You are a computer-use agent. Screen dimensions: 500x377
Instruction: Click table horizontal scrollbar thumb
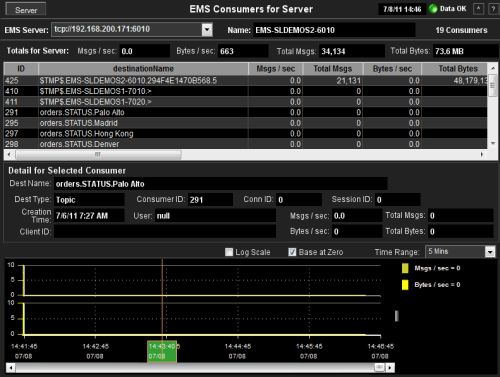coord(98,154)
